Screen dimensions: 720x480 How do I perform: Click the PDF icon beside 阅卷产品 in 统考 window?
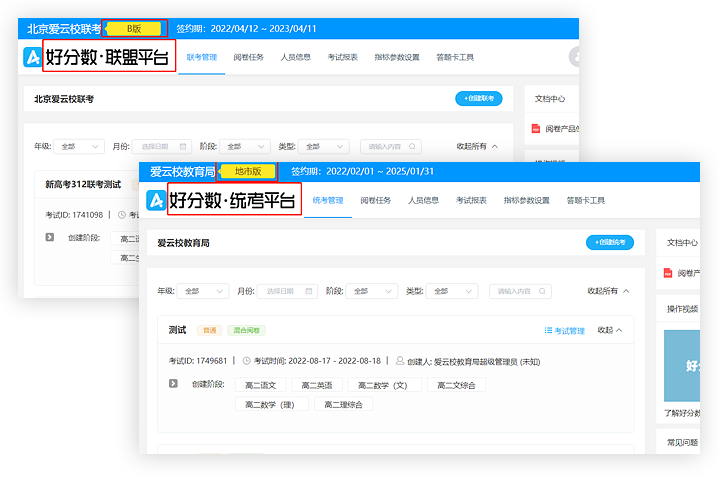(668, 272)
